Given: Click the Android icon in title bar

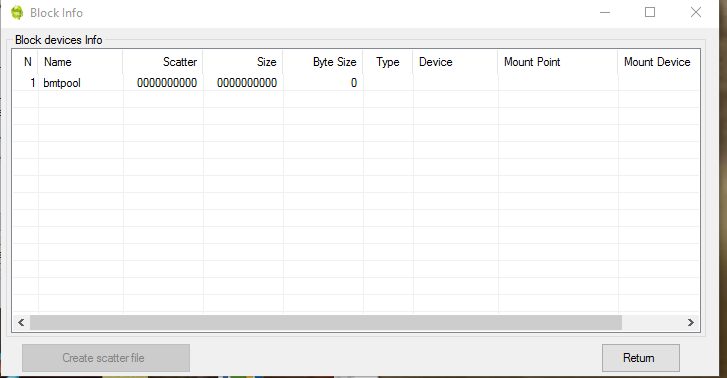Looking at the screenshot, I should point(17,13).
